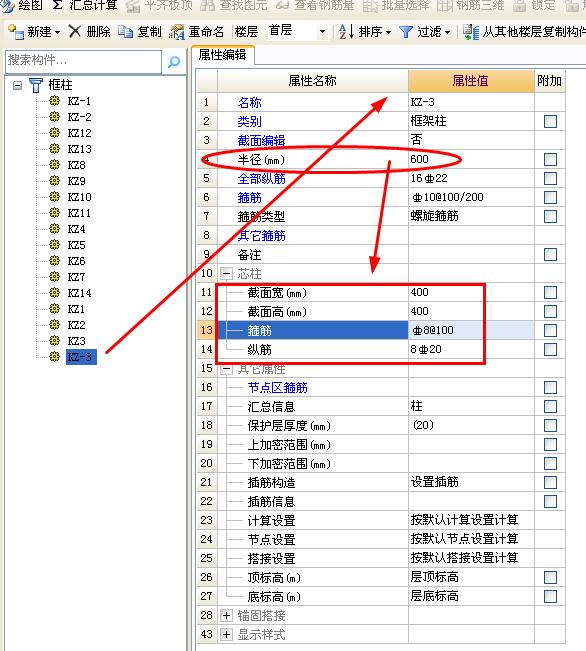Click the 删除 delete X icon
The width and height of the screenshot is (586, 651).
pos(74,31)
